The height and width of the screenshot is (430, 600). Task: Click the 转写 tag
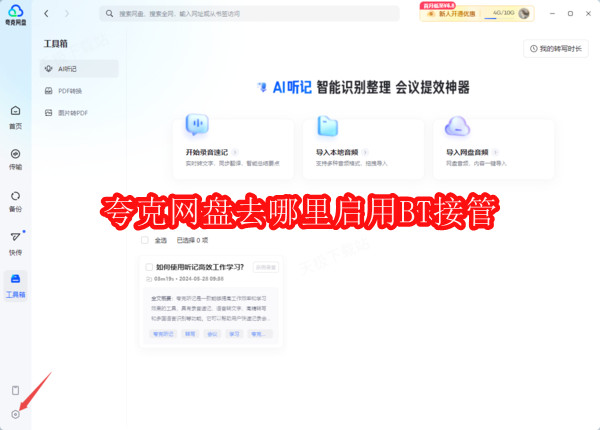[x=190, y=334]
